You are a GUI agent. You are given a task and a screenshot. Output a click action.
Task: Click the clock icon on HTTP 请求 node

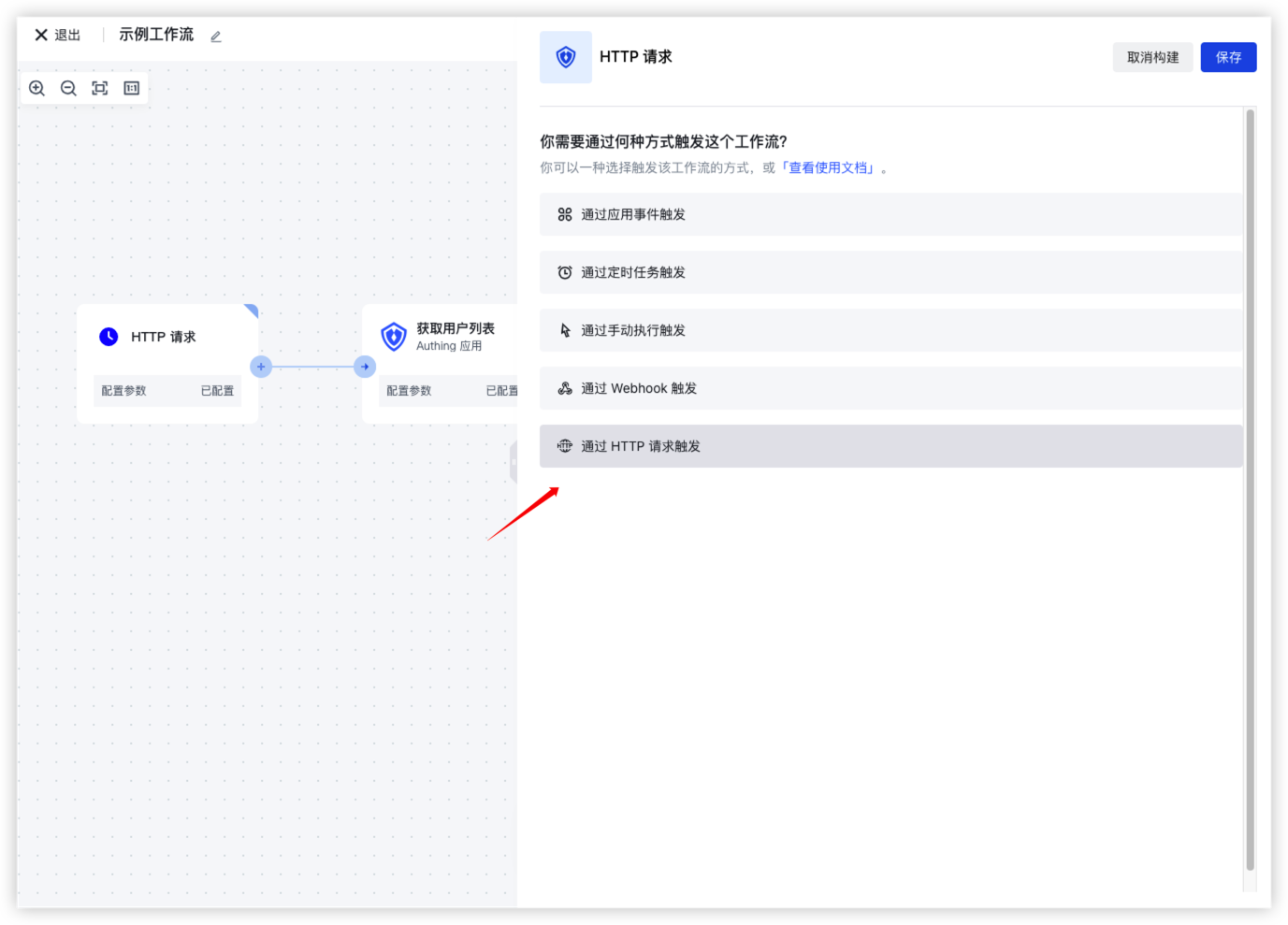point(109,337)
